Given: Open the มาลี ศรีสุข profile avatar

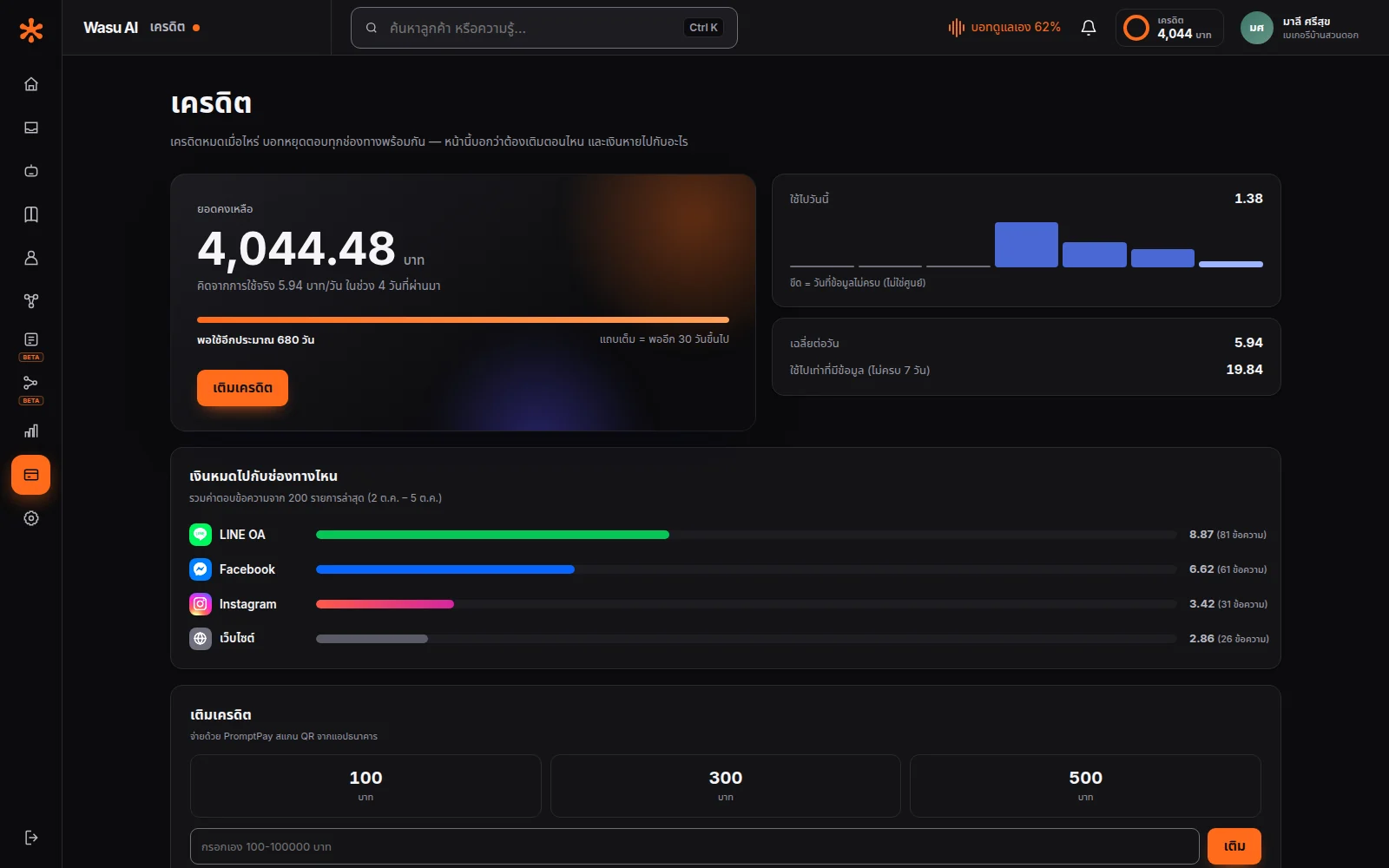Looking at the screenshot, I should pyautogui.click(x=1256, y=28).
